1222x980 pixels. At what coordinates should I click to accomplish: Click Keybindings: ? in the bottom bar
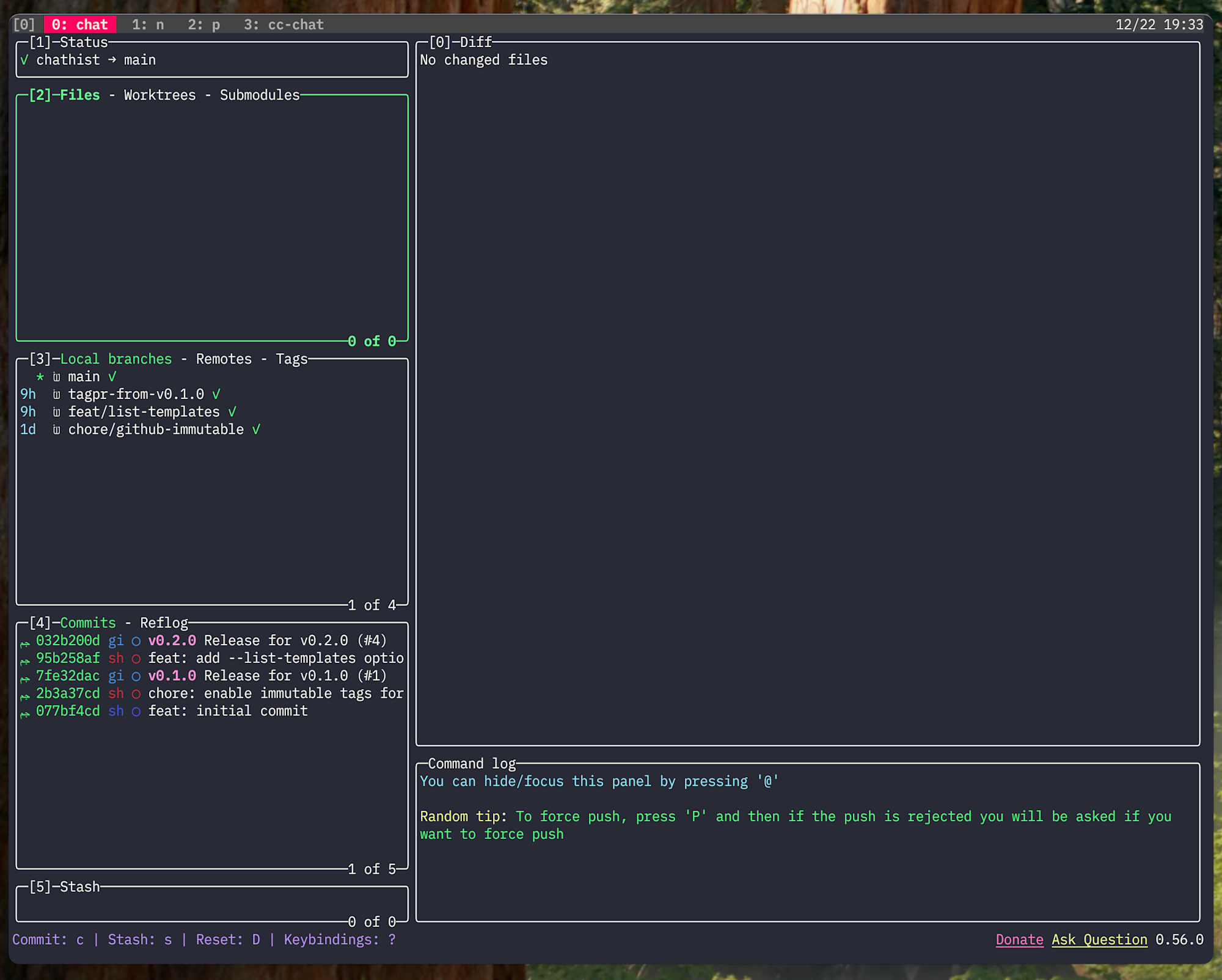[x=340, y=940]
